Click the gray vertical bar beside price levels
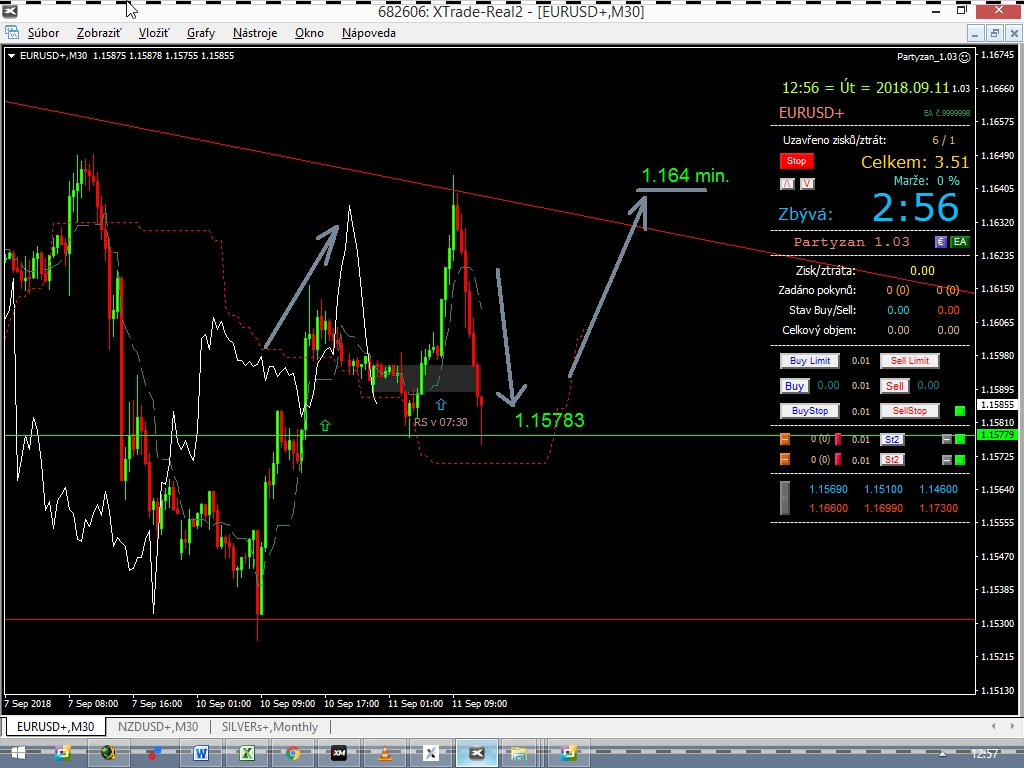Screen dimensions: 1024x768 point(785,498)
